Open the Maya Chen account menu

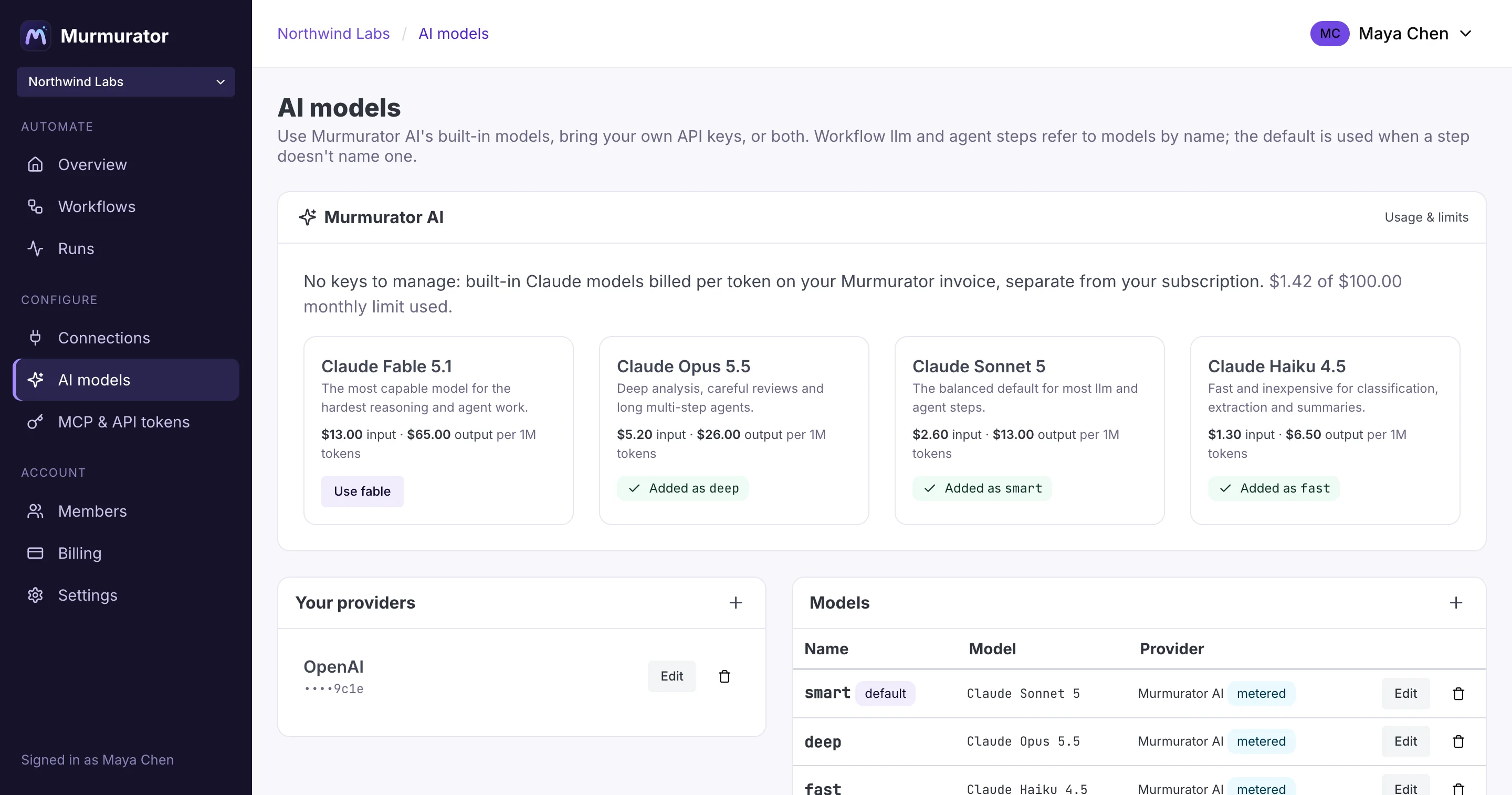coord(1391,34)
